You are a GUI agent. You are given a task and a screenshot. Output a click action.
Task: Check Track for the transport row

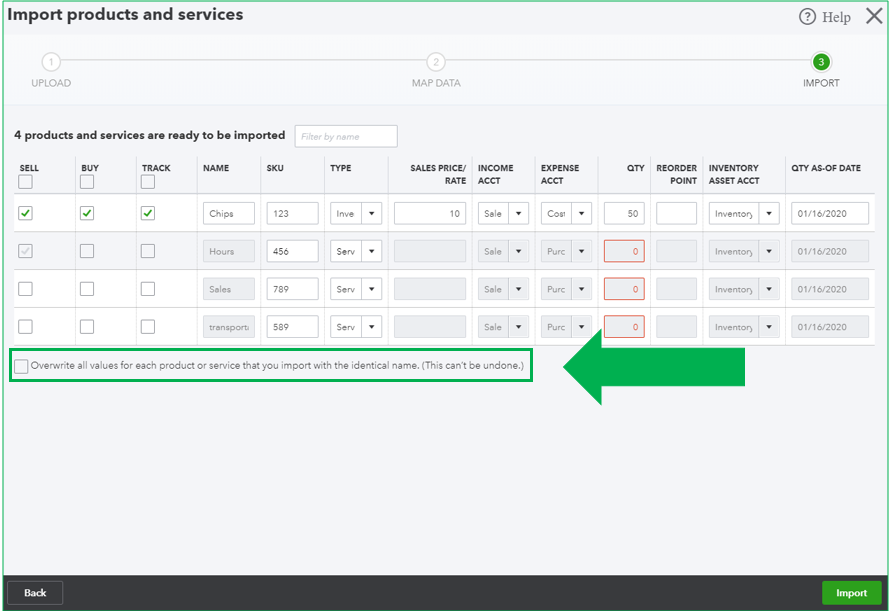tap(148, 327)
